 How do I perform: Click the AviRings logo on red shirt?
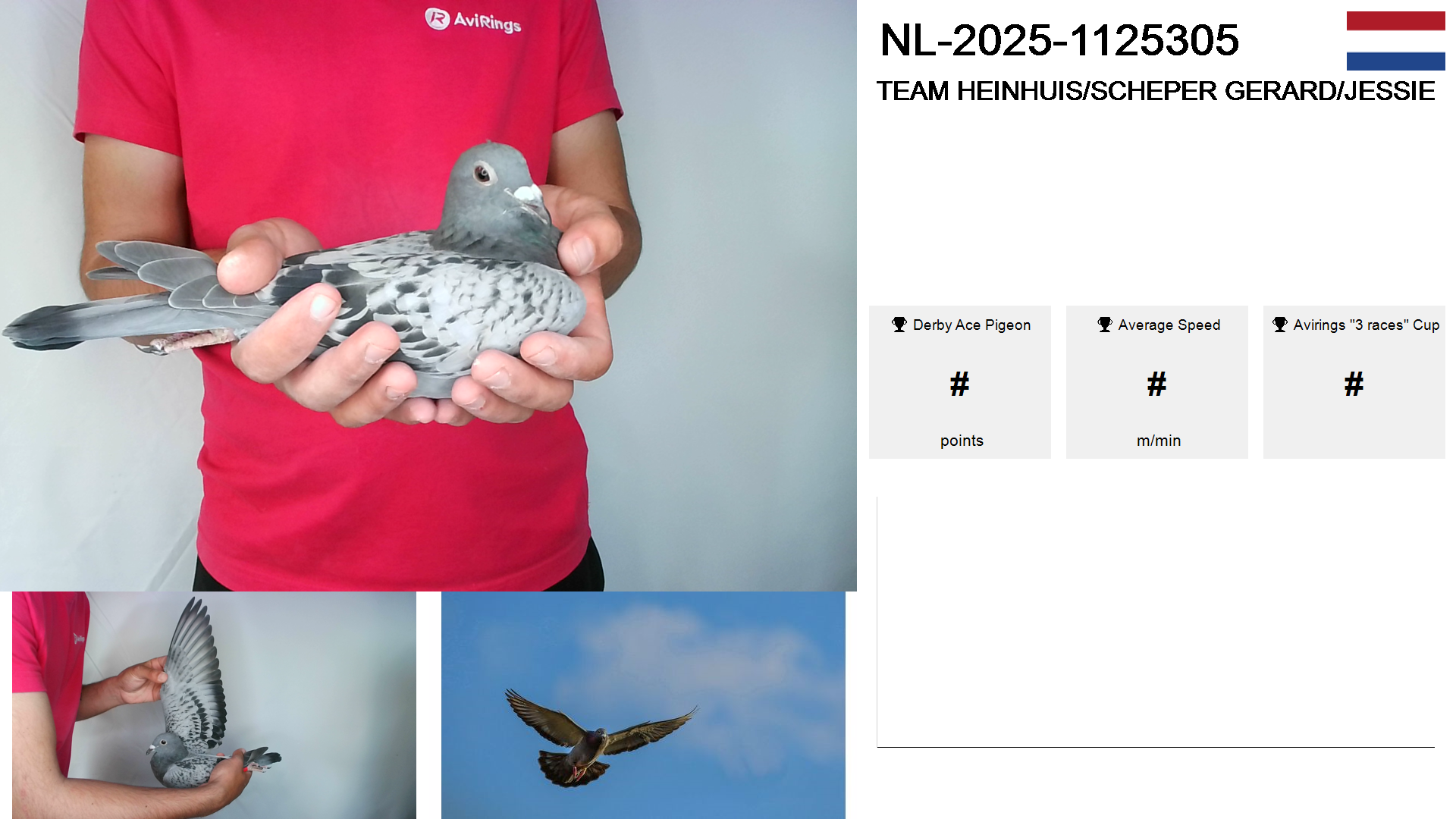473,20
